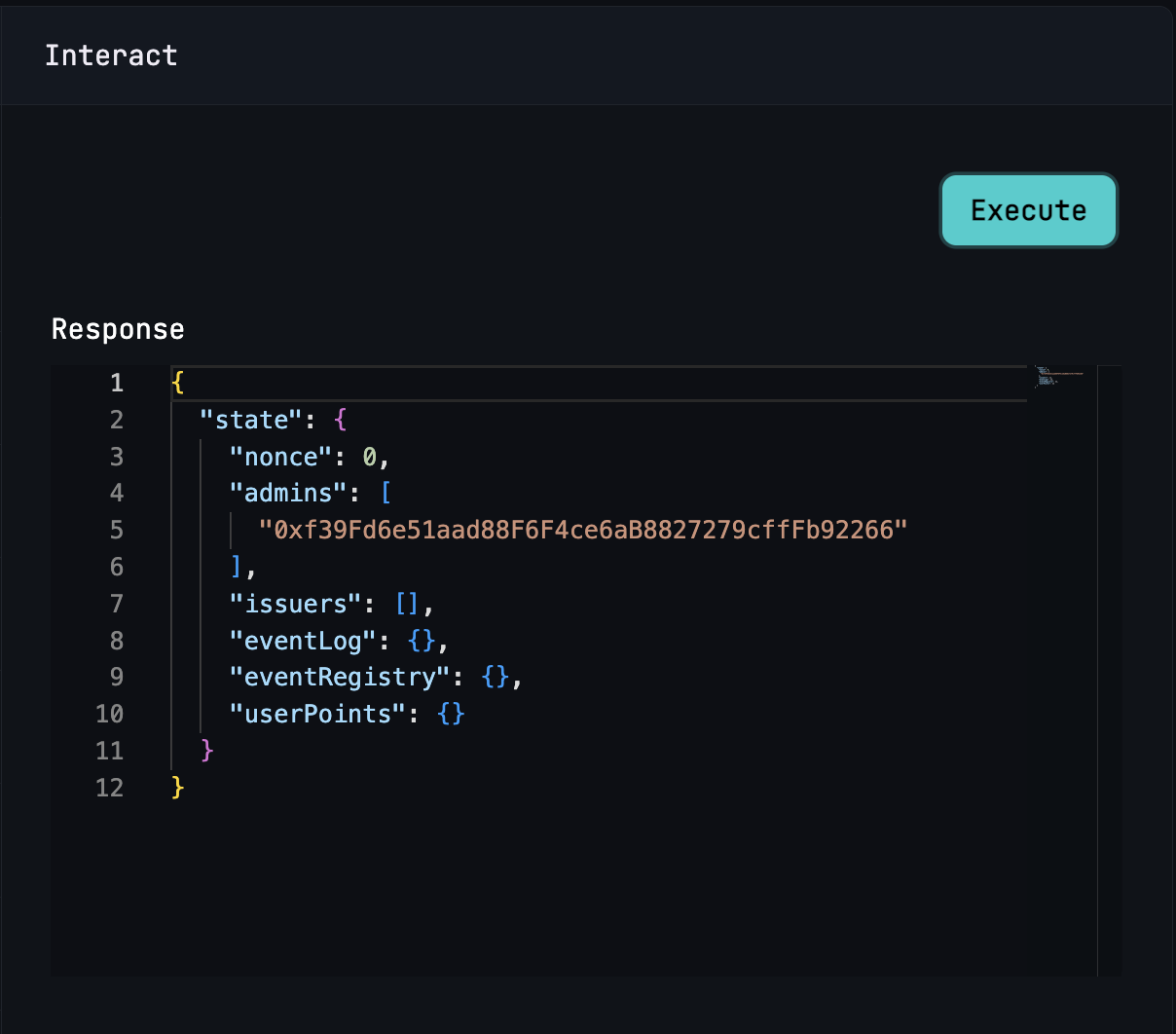Select the "state" key on line 2
Screen dimensions: 1176x1034
tap(251, 420)
